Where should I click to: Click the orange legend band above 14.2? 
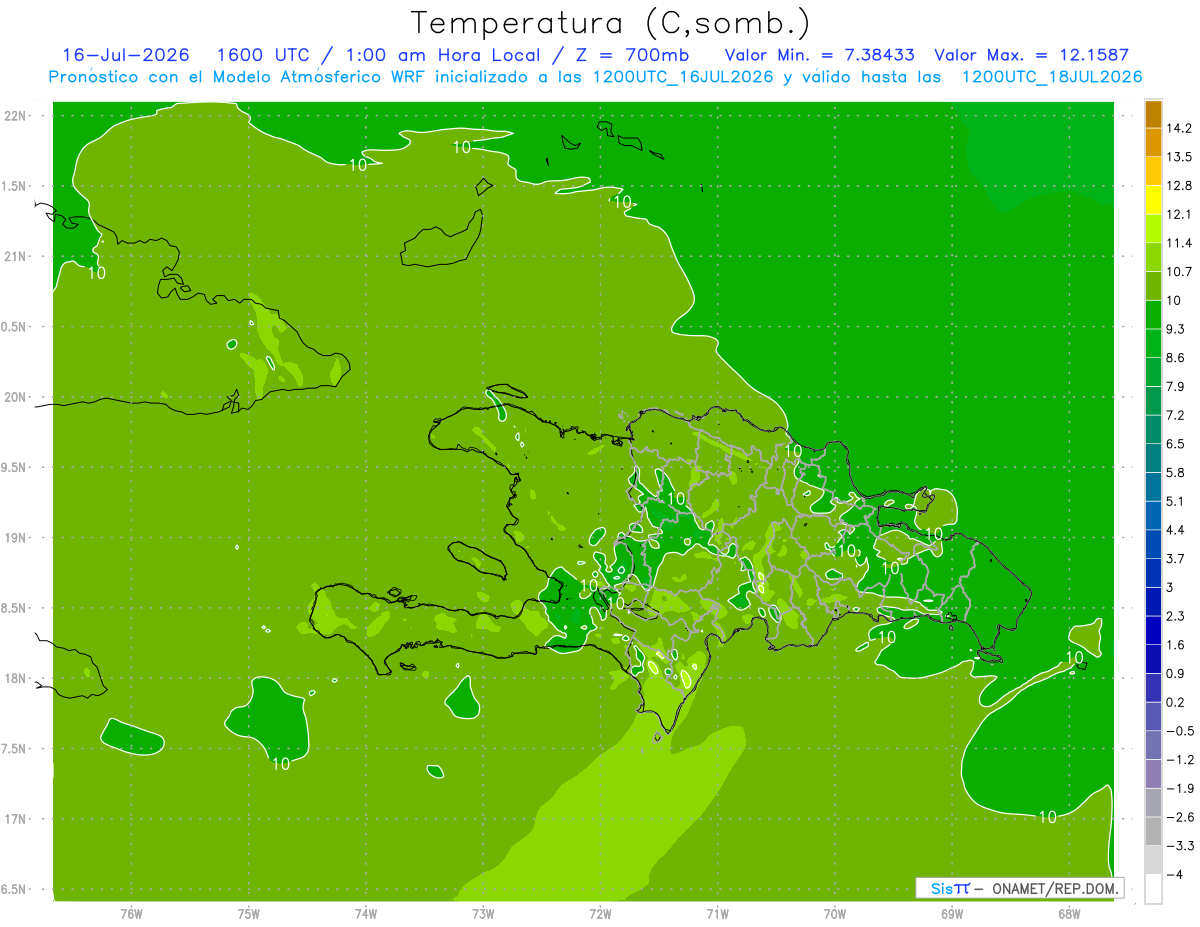tap(1153, 114)
